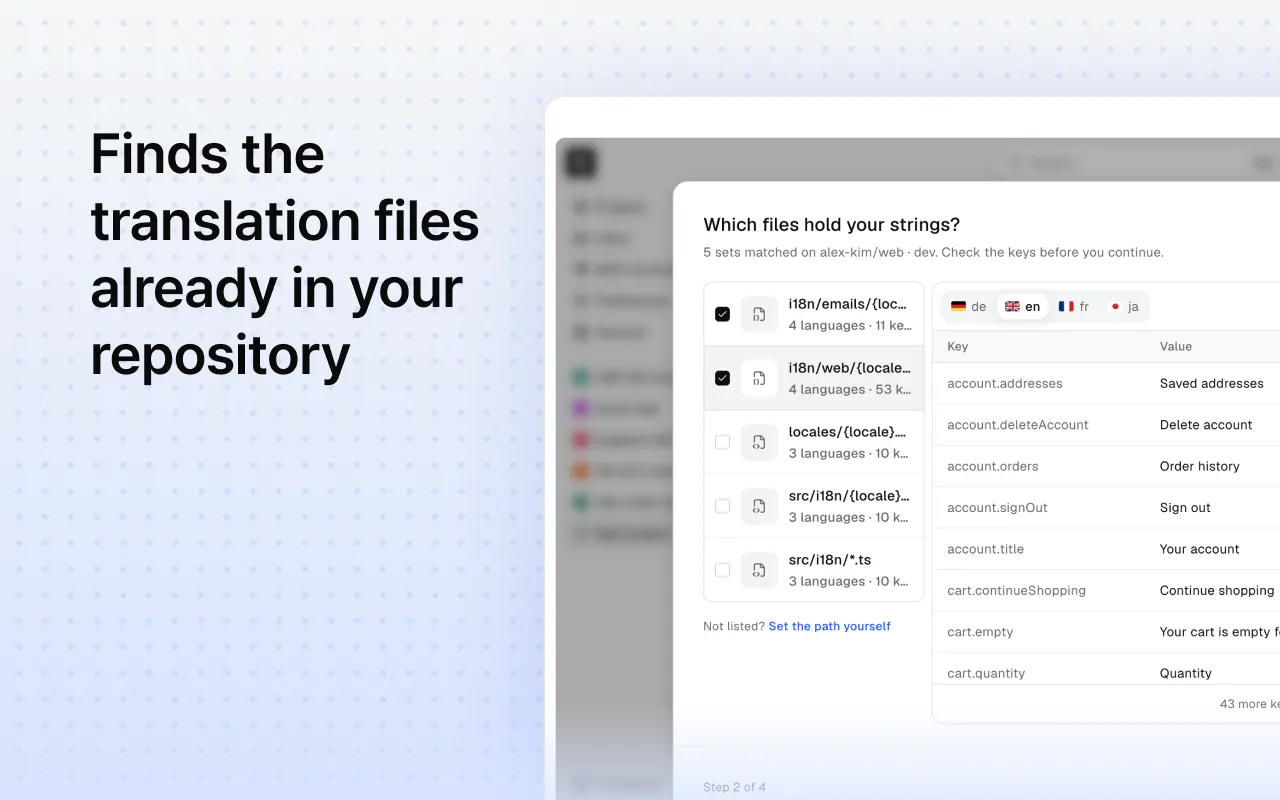Select the account.title key cell

(x=985, y=549)
